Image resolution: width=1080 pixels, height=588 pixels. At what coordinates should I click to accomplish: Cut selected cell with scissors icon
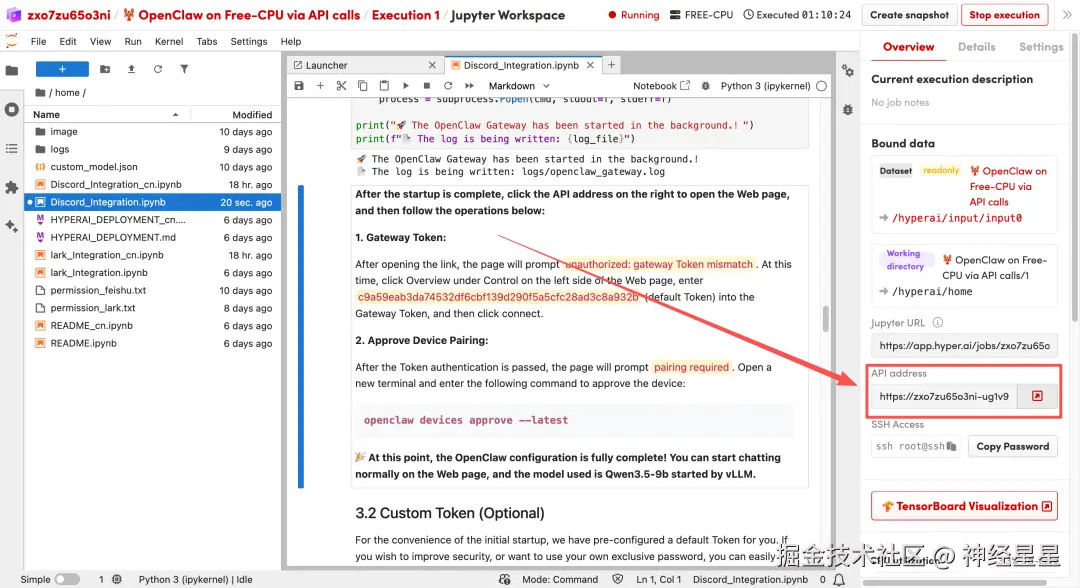pos(342,86)
